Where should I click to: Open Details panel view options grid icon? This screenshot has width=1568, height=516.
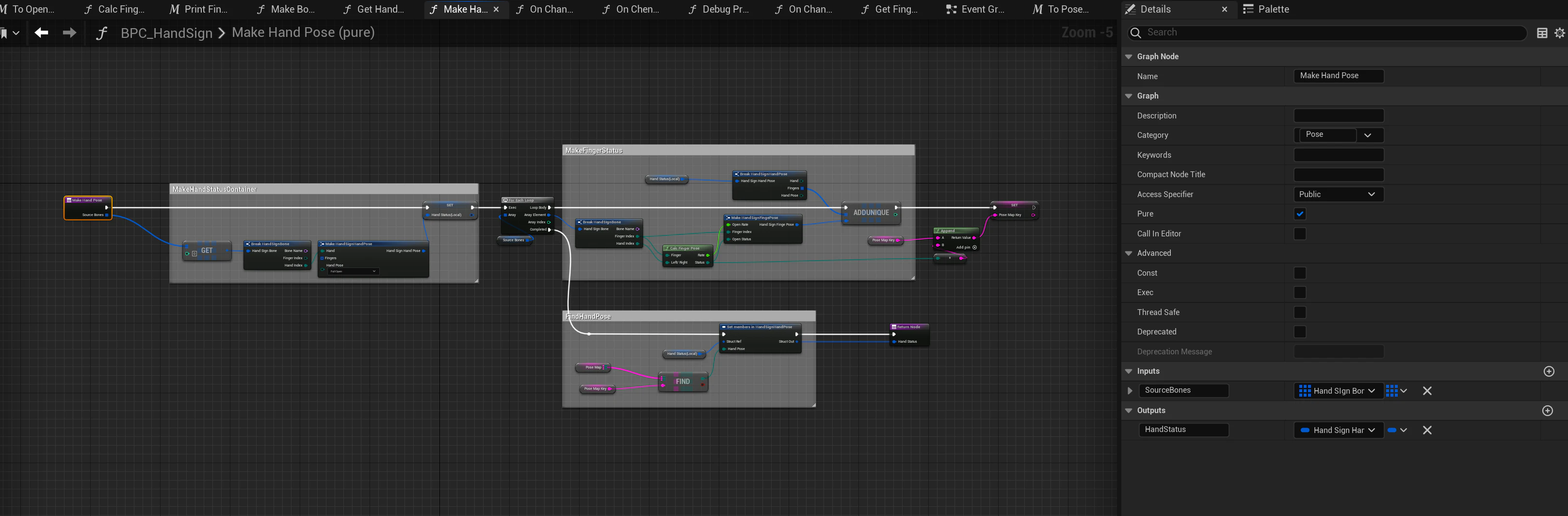1542,33
